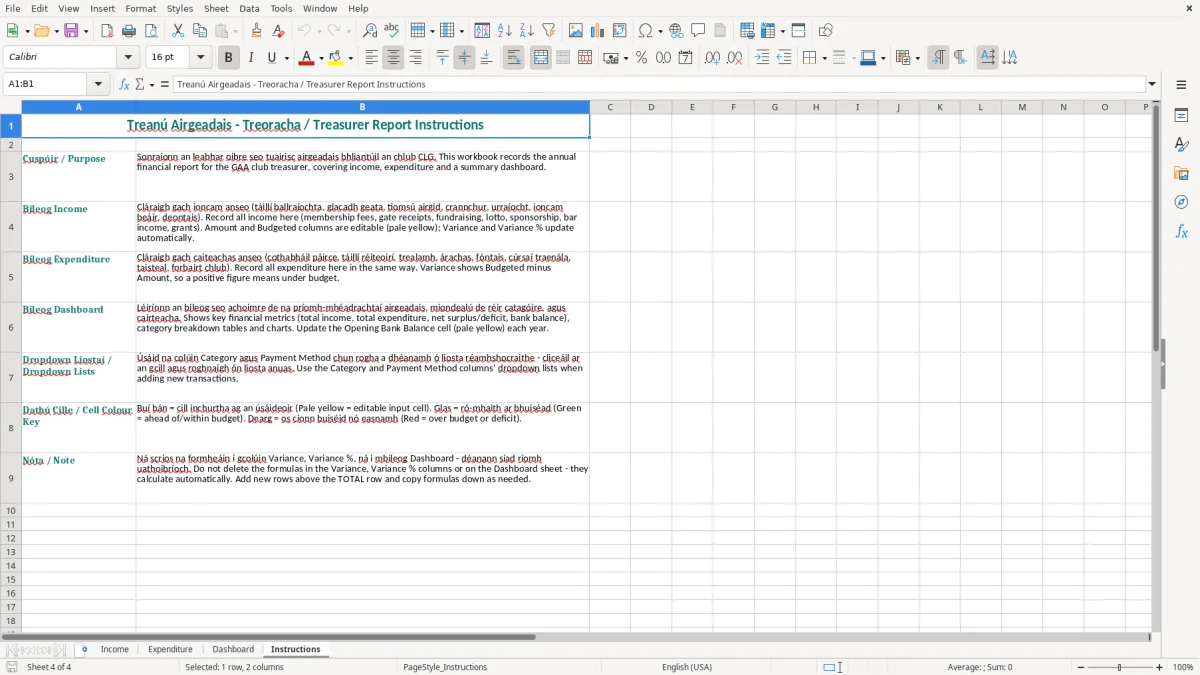This screenshot has height=675, width=1200.
Task: Click the zoom out minus button
Action: [x=1079, y=667]
